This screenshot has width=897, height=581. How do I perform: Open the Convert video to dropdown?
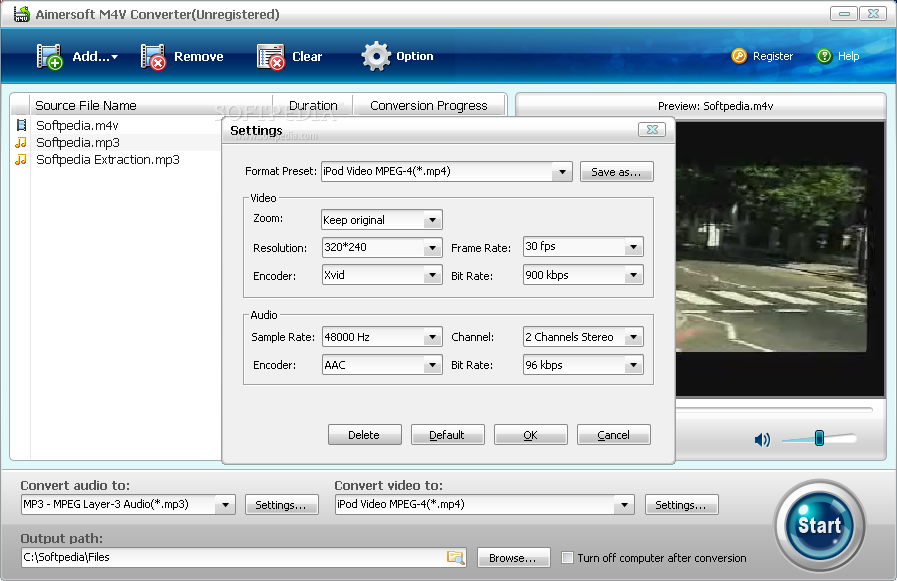tap(624, 505)
